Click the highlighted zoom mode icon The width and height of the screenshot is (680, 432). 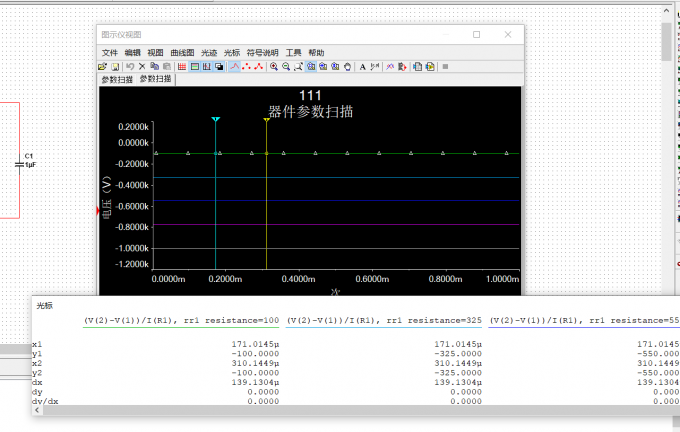311,67
